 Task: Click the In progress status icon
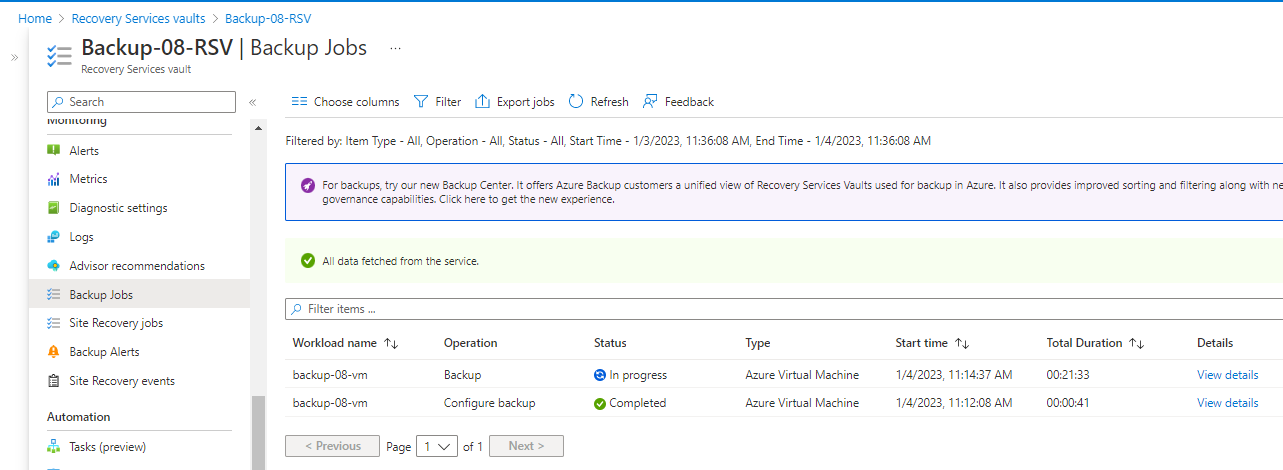(599, 375)
